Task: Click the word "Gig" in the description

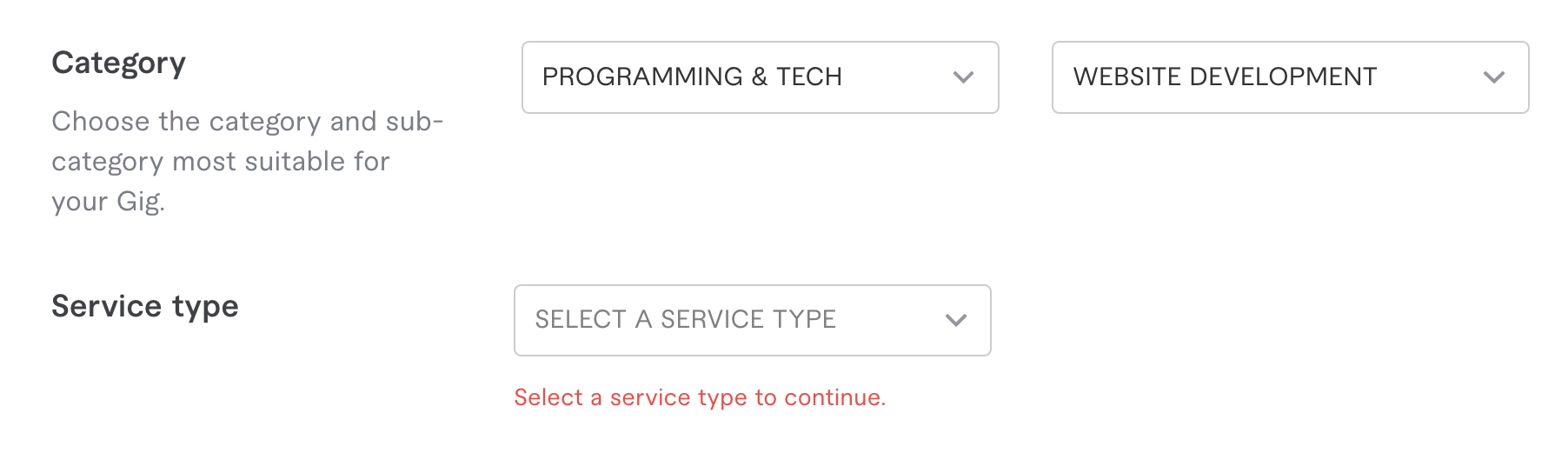Action: coord(139,202)
